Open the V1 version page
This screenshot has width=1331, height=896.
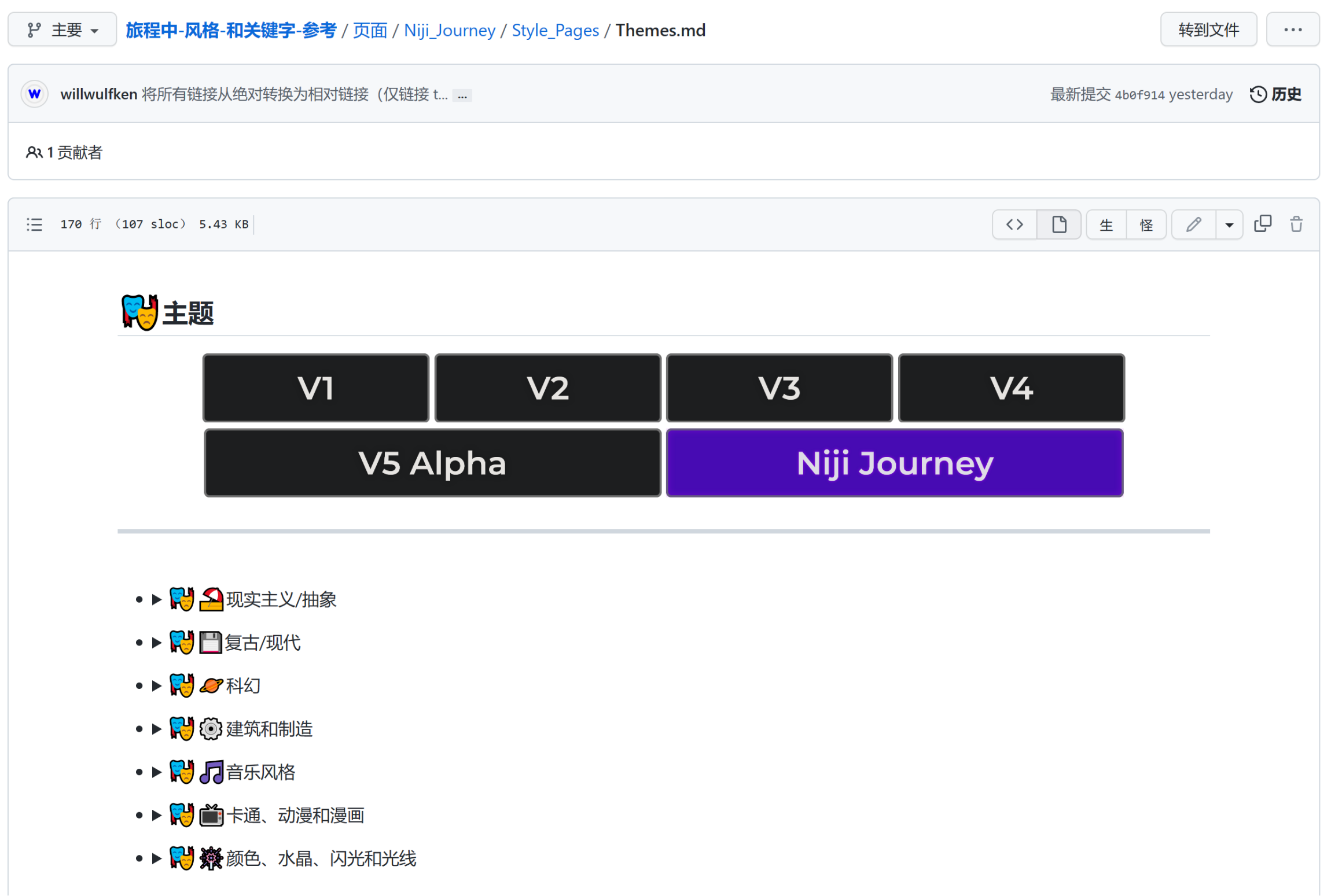[316, 388]
